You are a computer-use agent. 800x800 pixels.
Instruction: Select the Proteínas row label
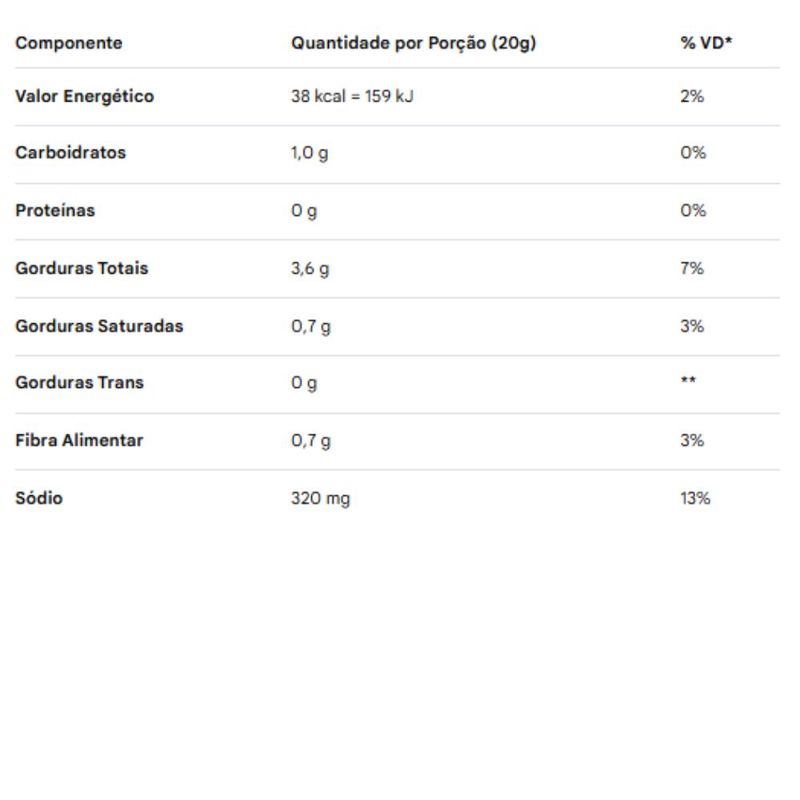tap(55, 210)
